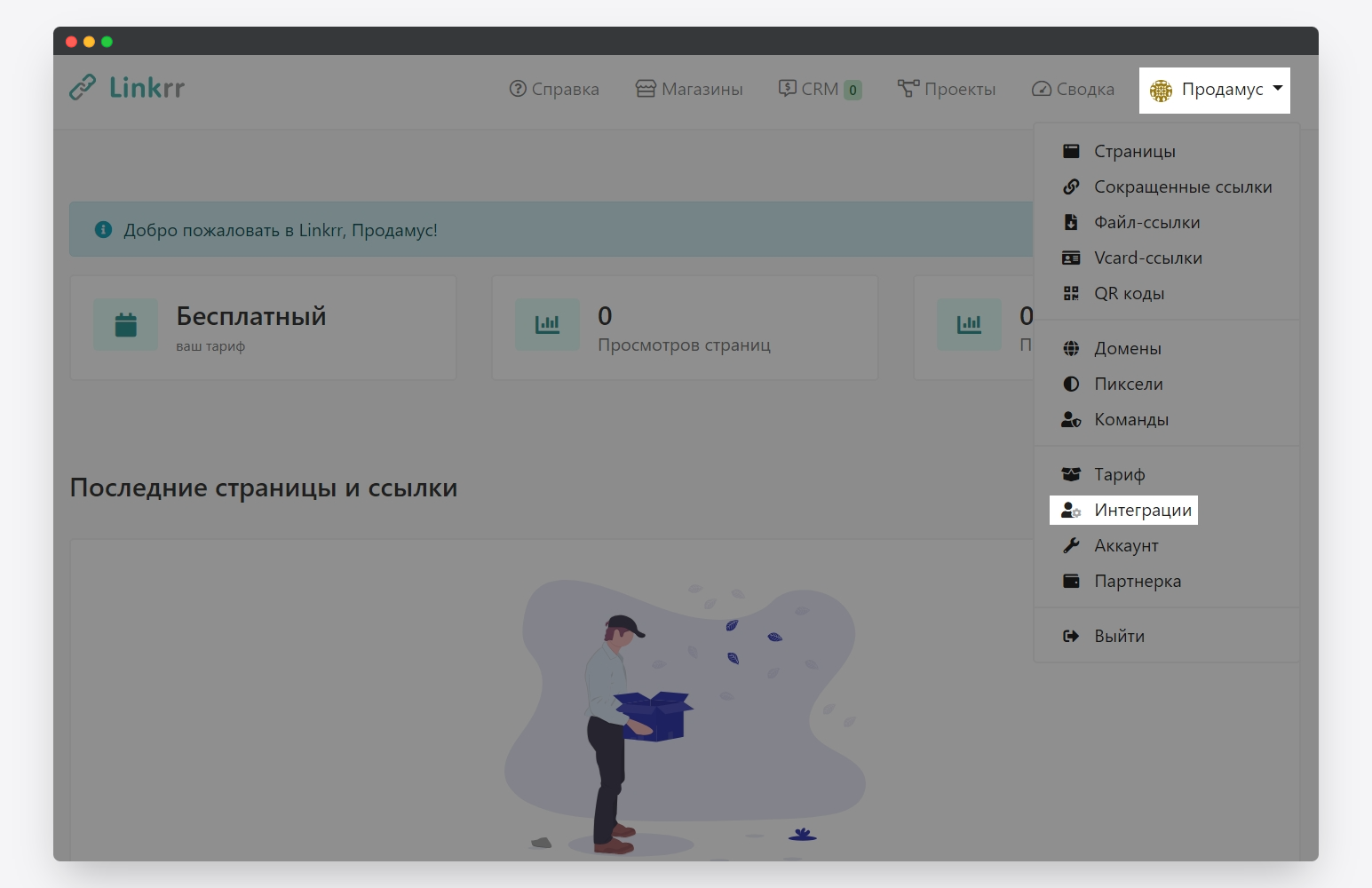Click the logout arrow icon beside Выйти
Image resolution: width=1372 pixels, height=888 pixels.
1071,637
